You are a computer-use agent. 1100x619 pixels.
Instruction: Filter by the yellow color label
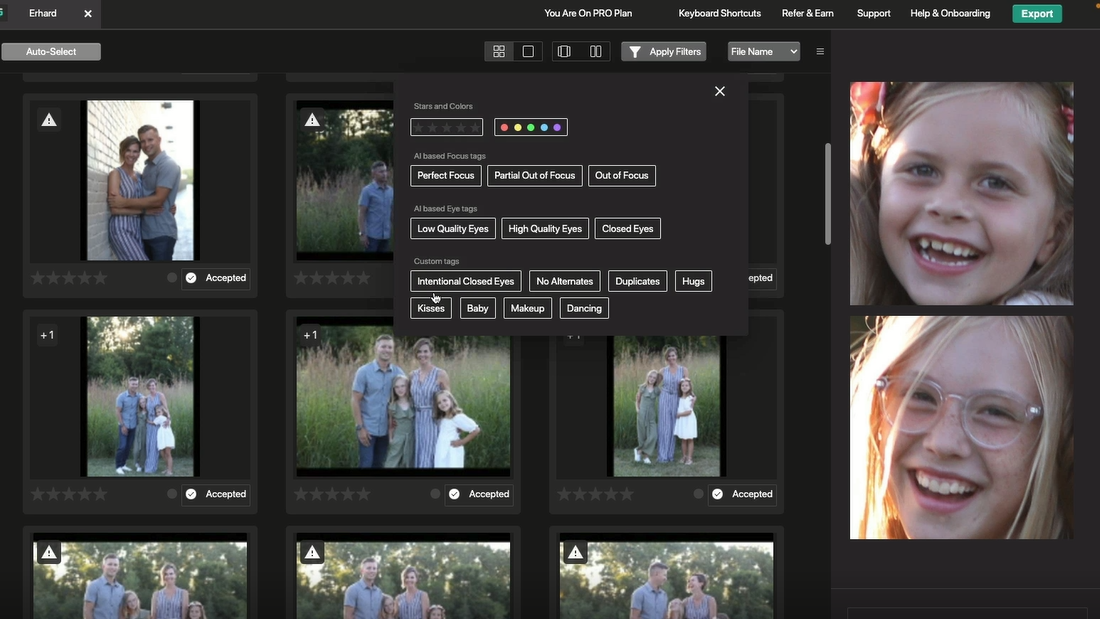518,128
